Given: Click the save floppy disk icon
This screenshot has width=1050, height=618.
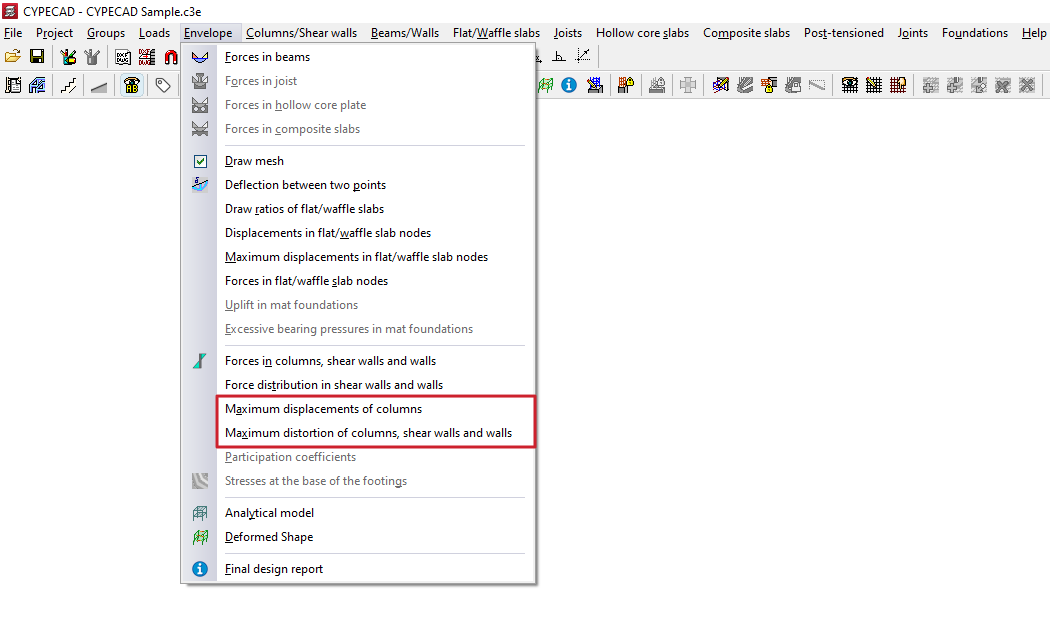Looking at the screenshot, I should (37, 57).
